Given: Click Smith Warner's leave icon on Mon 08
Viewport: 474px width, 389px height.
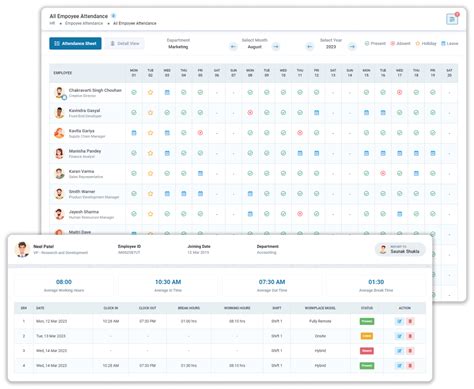Looking at the screenshot, I should click(x=250, y=193).
